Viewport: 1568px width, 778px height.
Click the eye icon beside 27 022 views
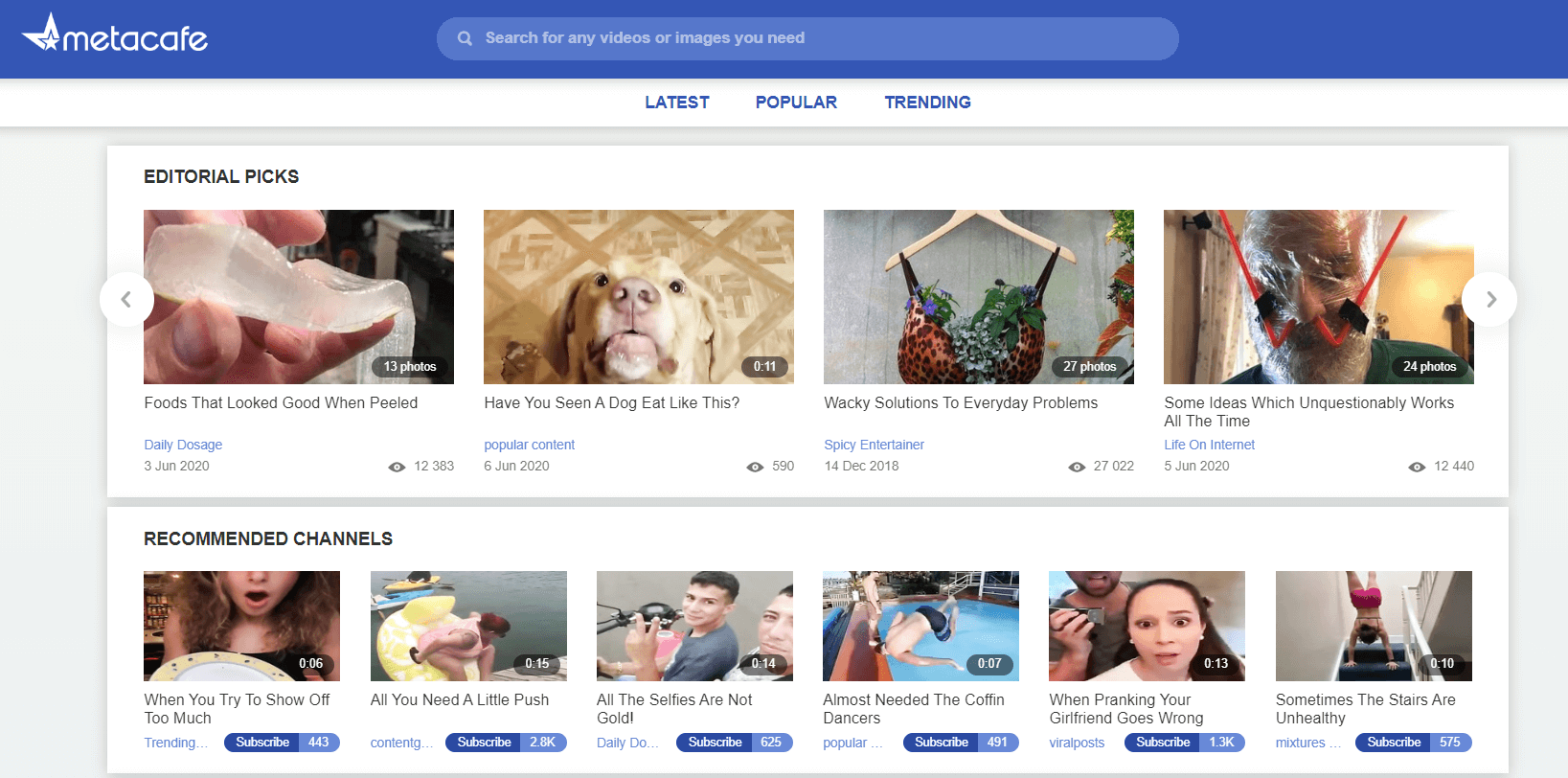[1077, 467]
